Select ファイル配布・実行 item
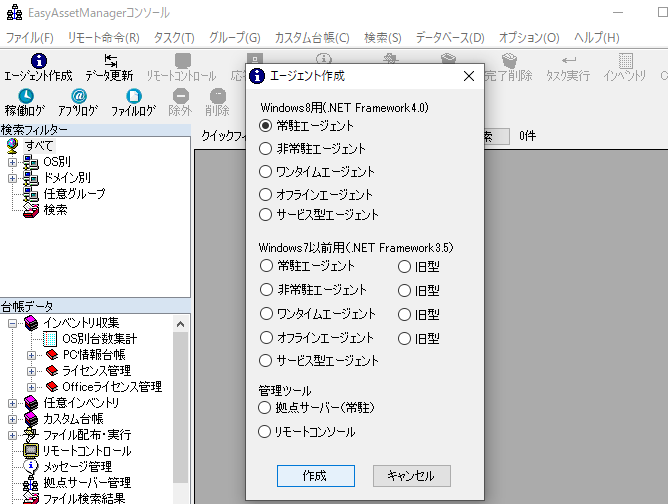This screenshot has width=668, height=504. tap(87, 435)
